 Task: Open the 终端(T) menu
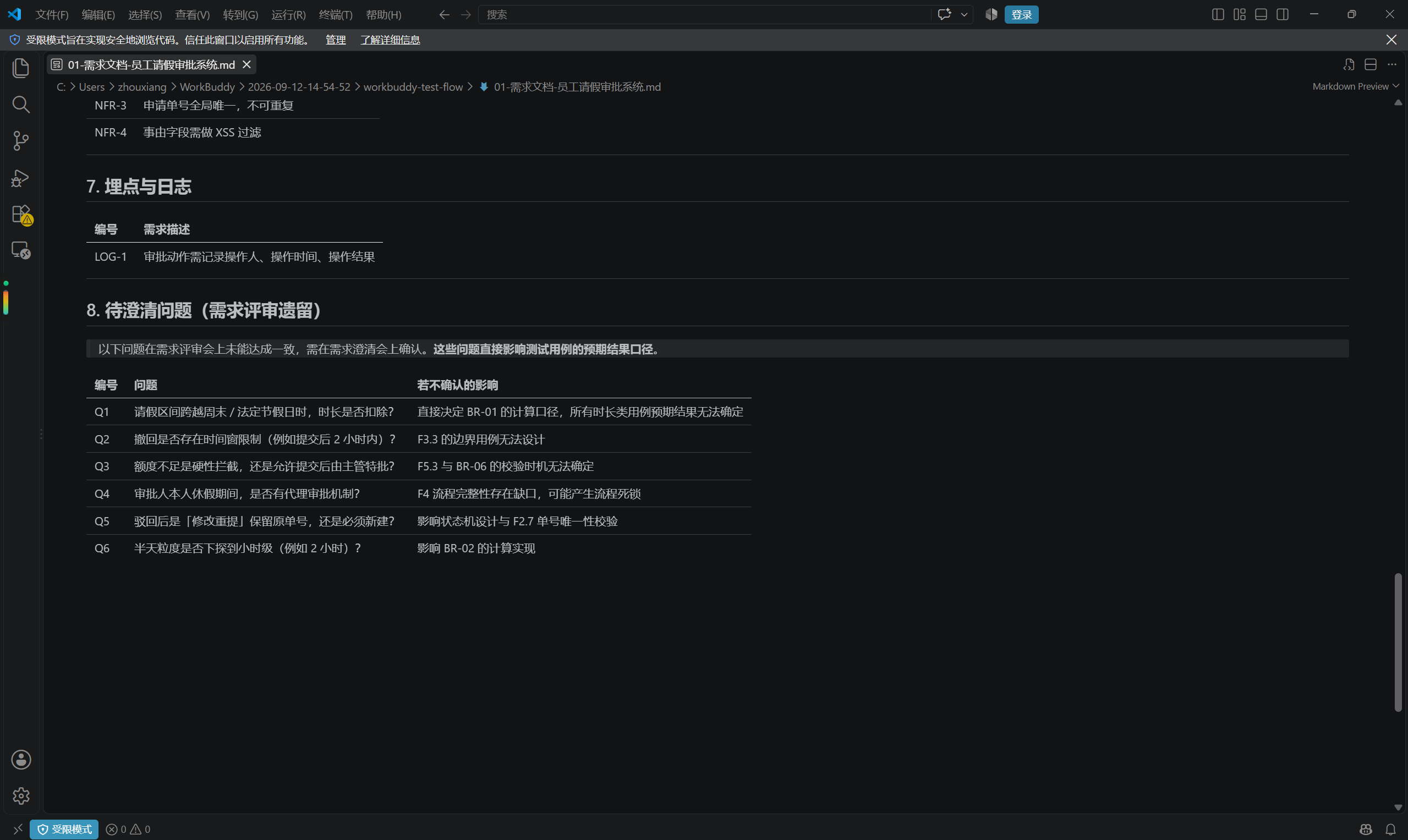pyautogui.click(x=335, y=15)
